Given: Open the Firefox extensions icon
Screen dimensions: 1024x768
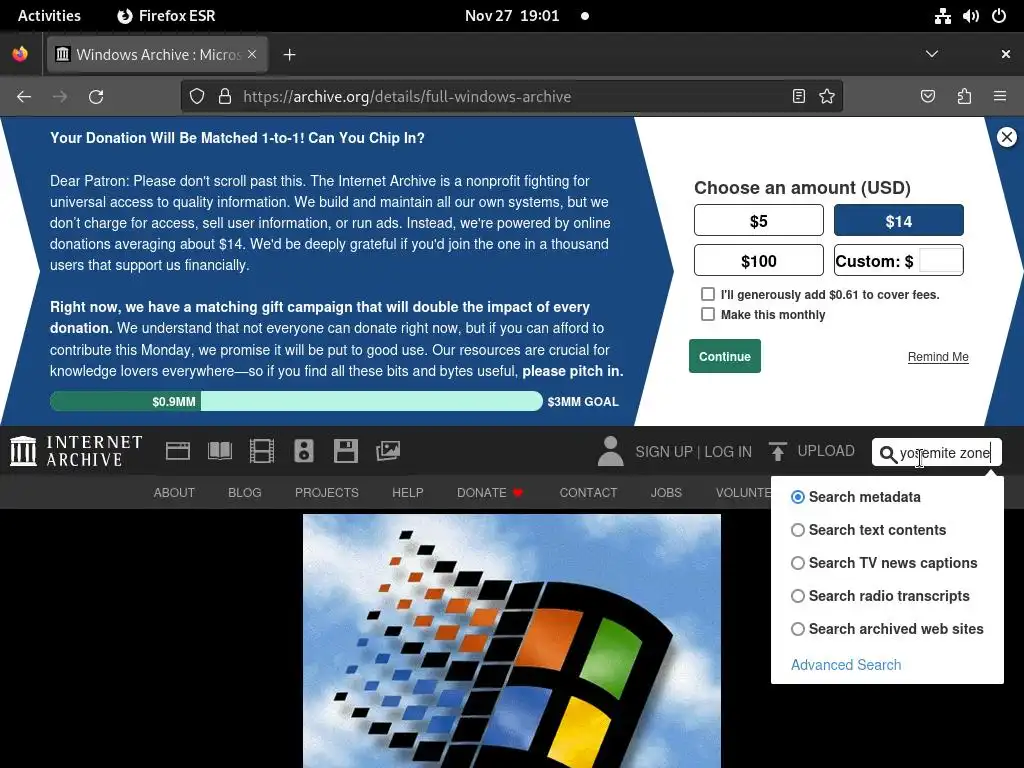Looking at the screenshot, I should (x=964, y=97).
